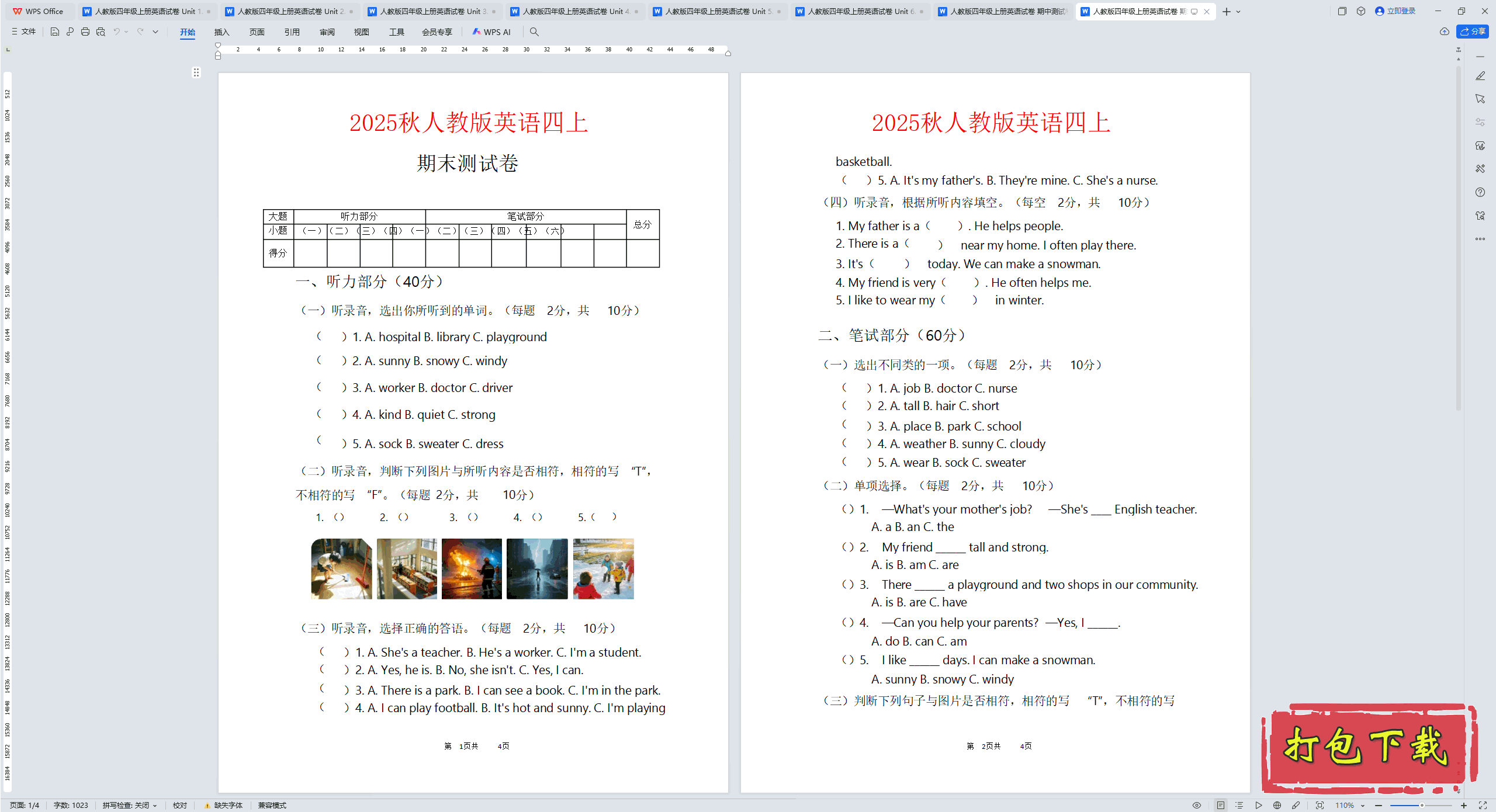Screen dimensions: 1496x812
Task: Open Print Preview icon
Action: click(101, 32)
